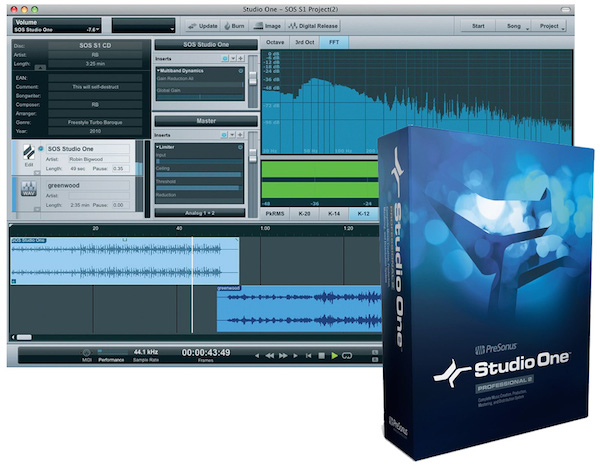Toggle Multiband Dynamics power button

[x=241, y=71]
